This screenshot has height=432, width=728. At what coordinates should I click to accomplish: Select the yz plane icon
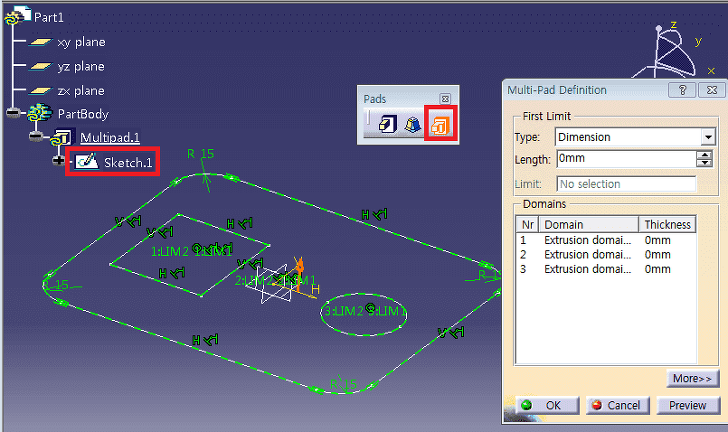[40, 66]
